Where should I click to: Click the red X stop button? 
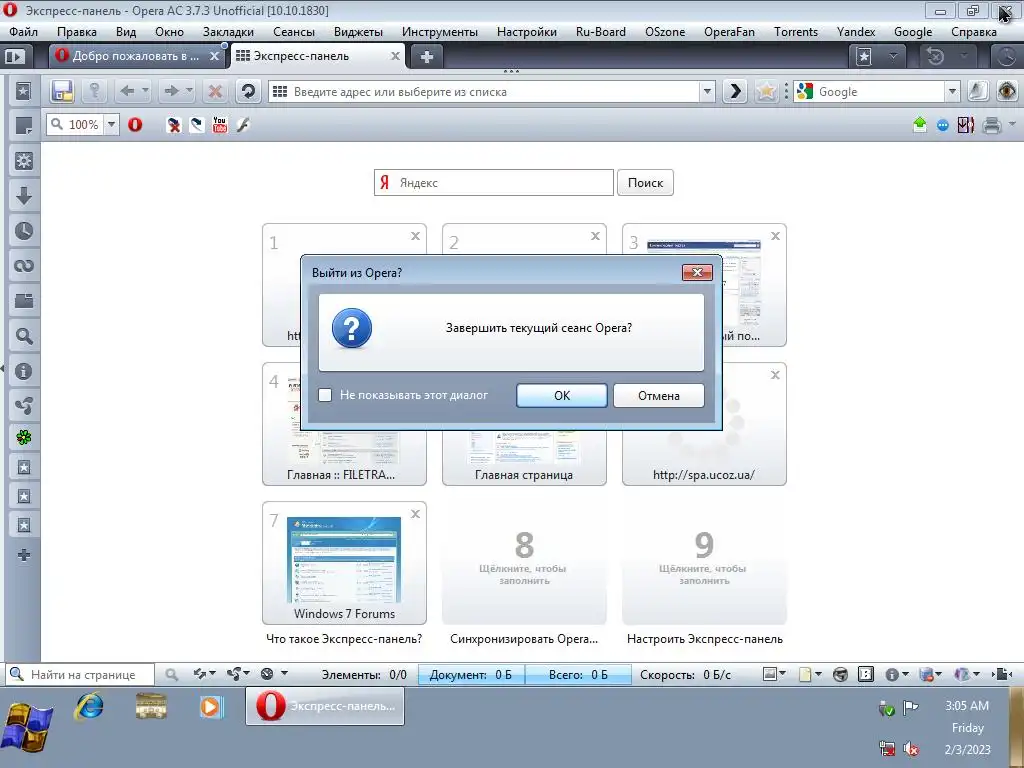click(x=215, y=91)
